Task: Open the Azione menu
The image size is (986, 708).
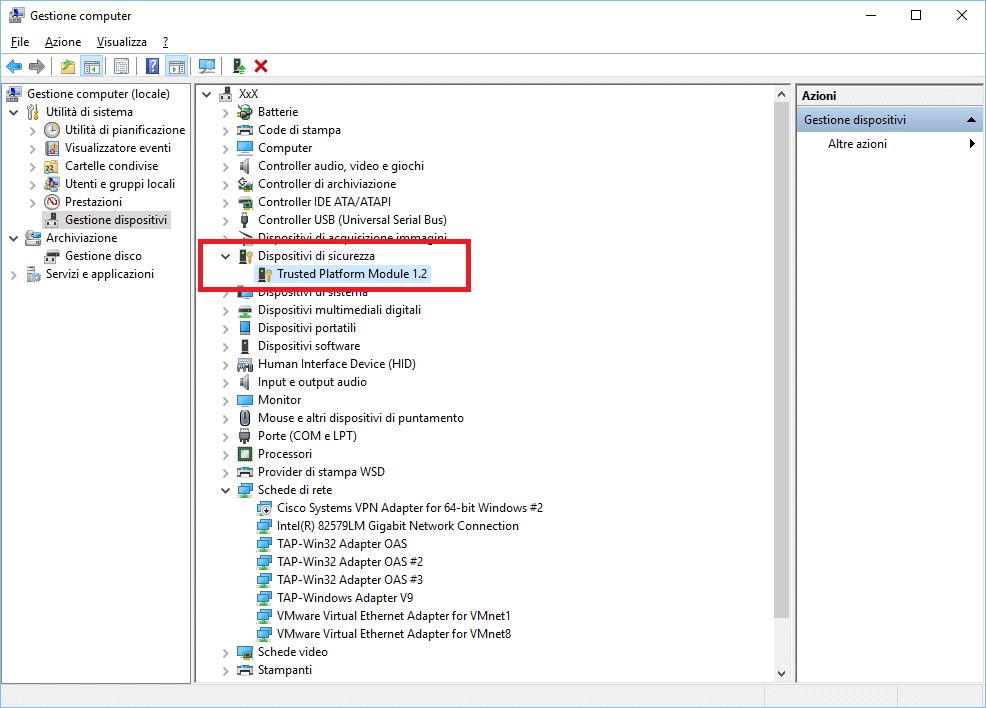Action: pyautogui.click(x=63, y=41)
